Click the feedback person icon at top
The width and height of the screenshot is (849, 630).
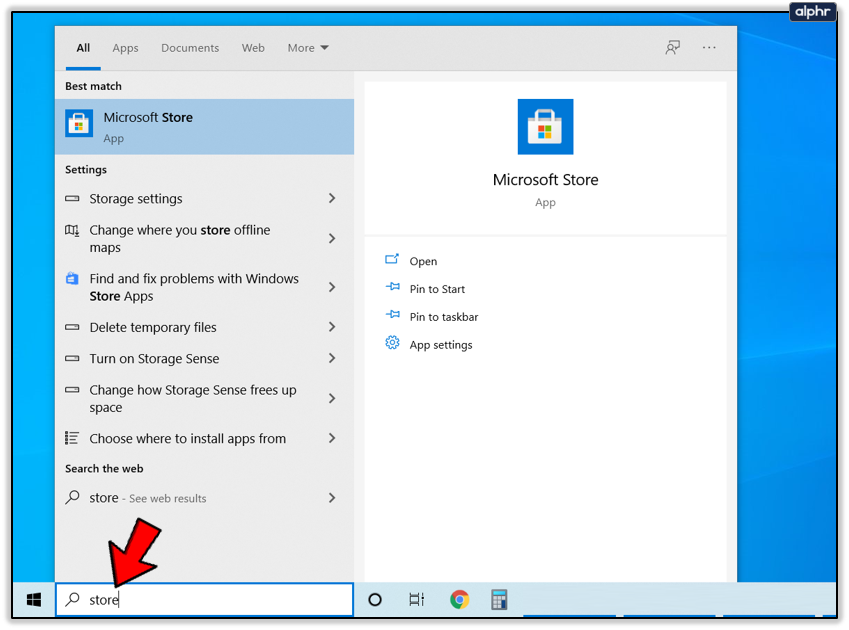(672, 48)
